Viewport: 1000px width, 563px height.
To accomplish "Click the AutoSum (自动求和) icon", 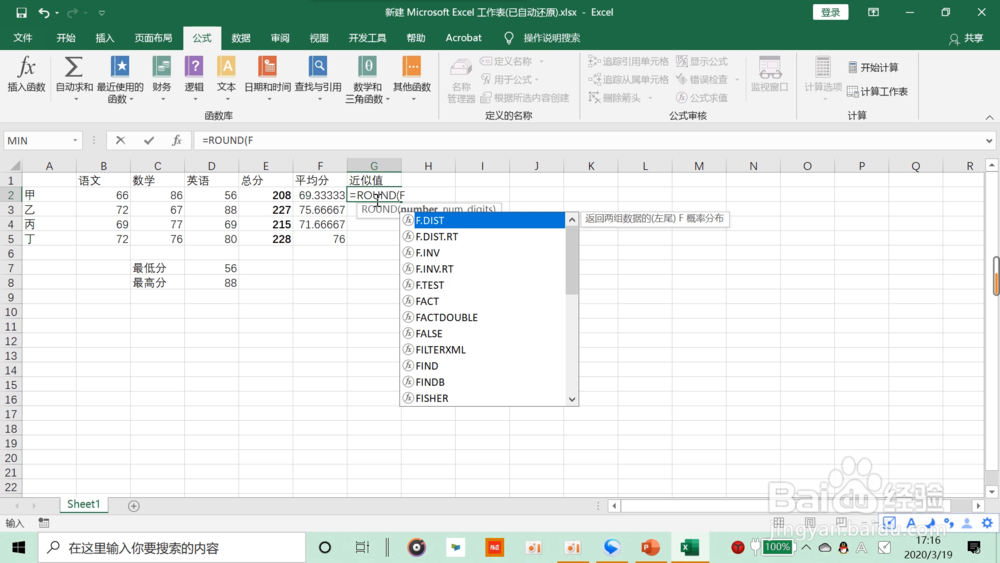I will 74,67.
